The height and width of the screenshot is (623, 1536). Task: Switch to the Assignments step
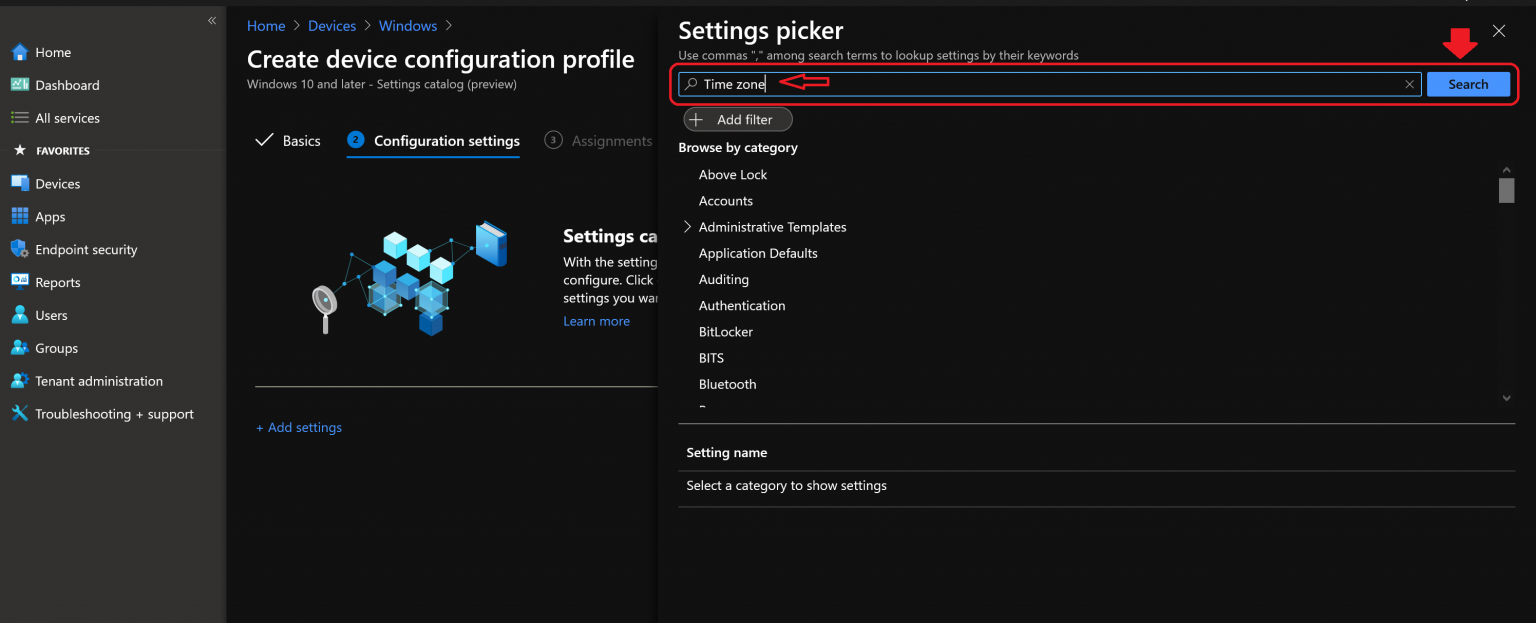(611, 140)
